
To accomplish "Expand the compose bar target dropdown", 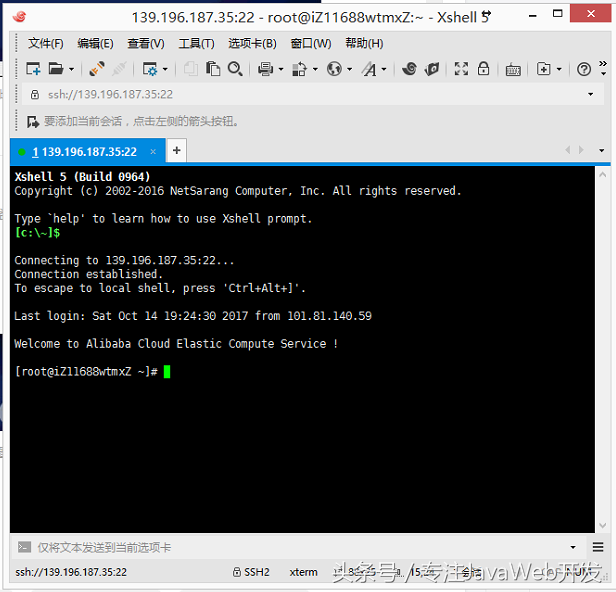I will point(573,547).
